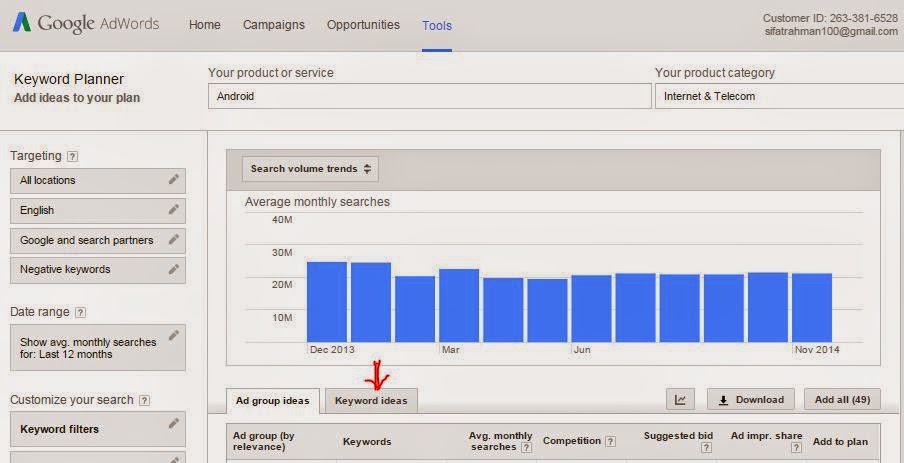Click the Suggested bid help icon

707,447
